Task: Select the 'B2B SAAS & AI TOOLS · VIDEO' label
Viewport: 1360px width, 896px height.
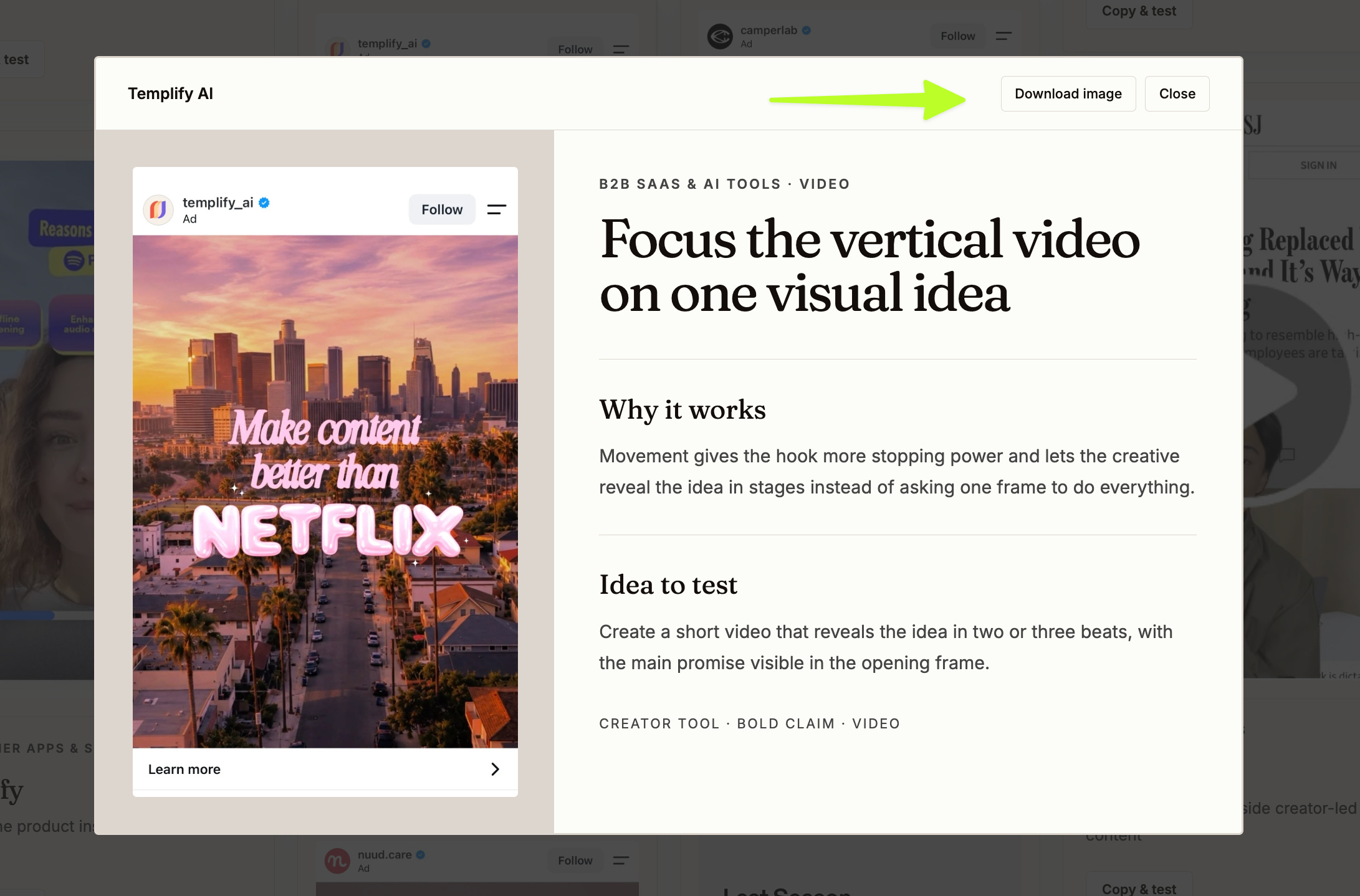Action: point(724,184)
